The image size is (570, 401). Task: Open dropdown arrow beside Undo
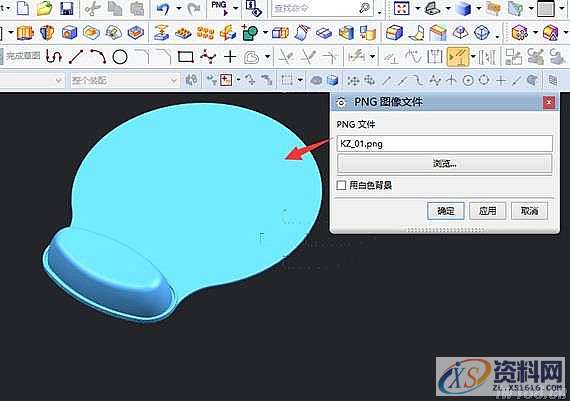(x=179, y=8)
